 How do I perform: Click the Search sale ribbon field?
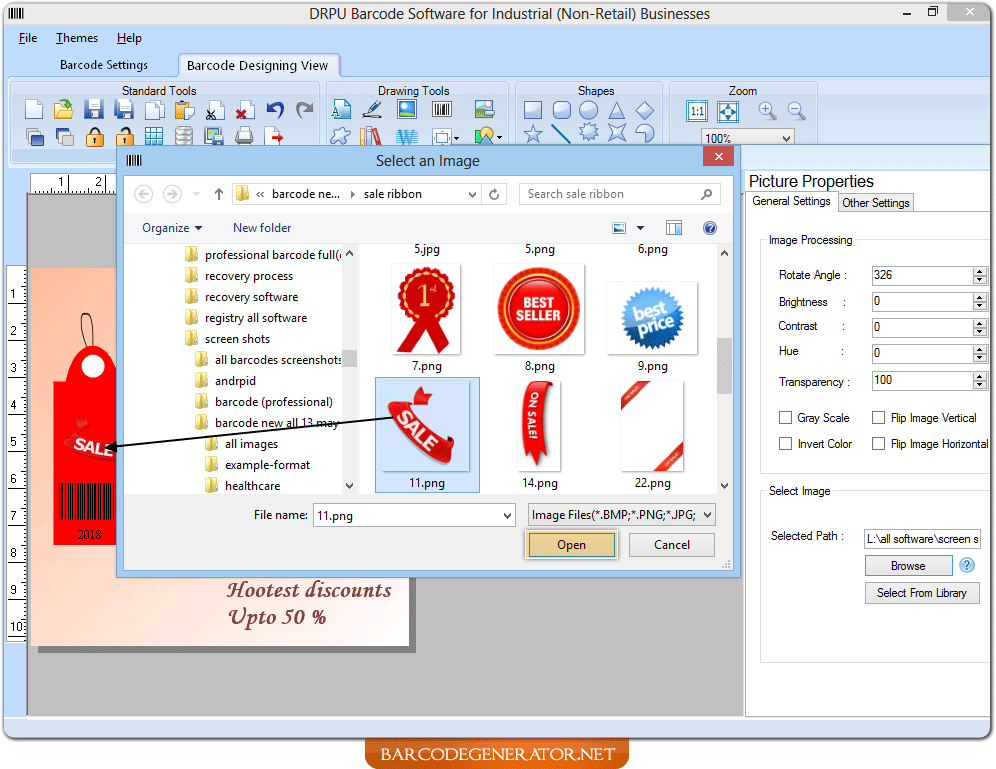tap(619, 194)
